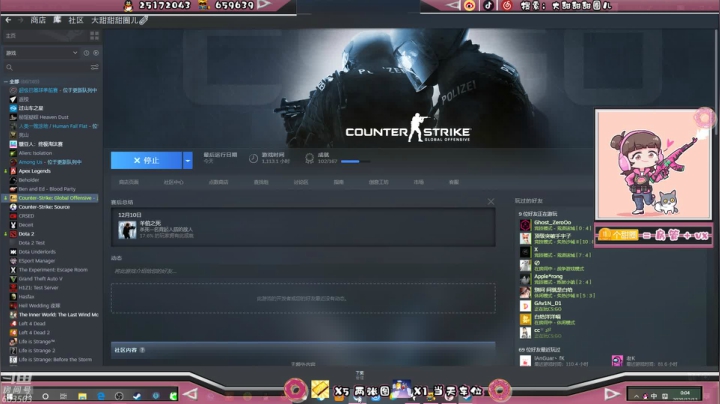Screen dimensions: 720x404
Task: Select Hell Wedding game entry
Action: pos(39,306)
